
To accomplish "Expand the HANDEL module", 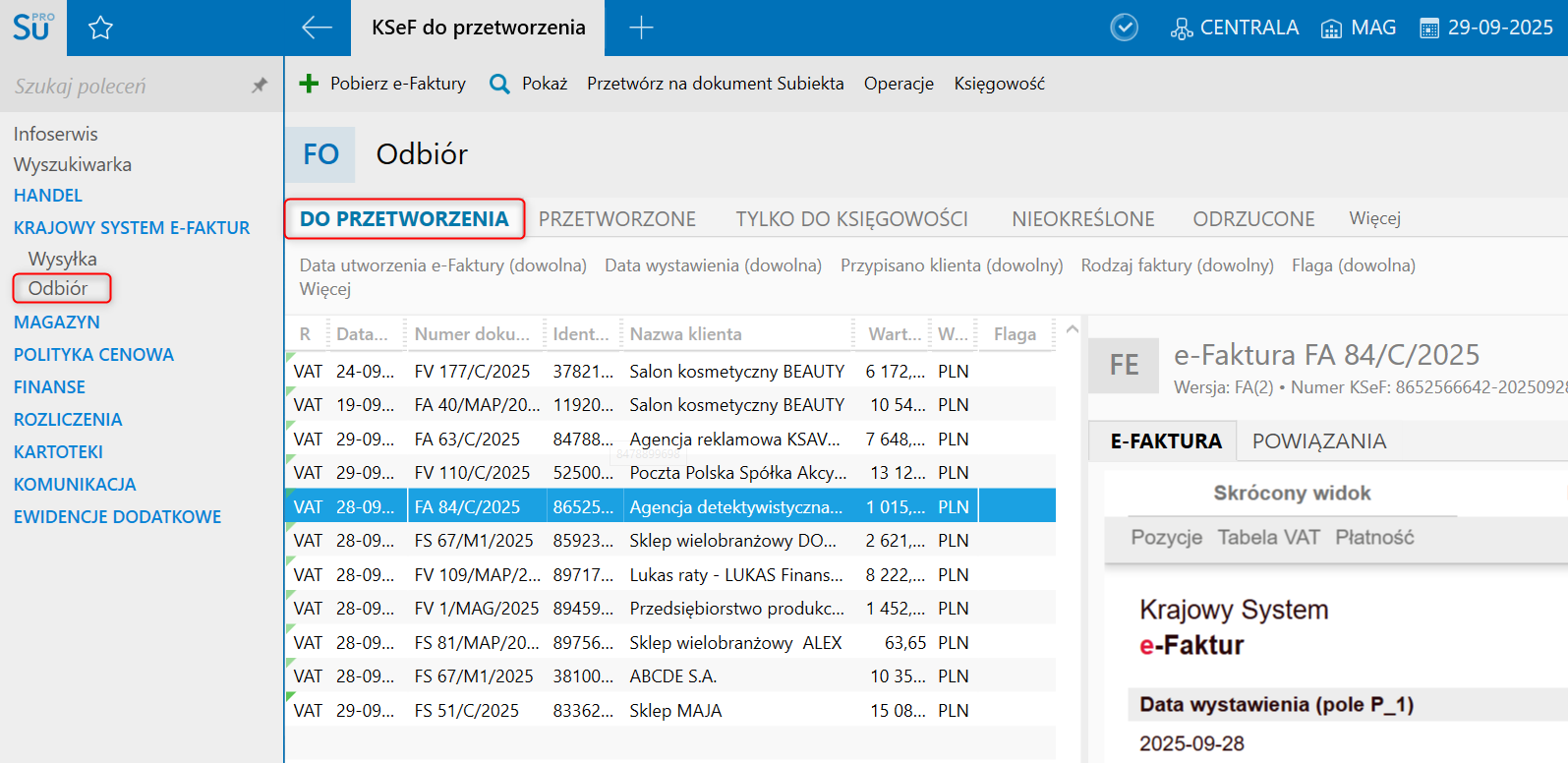I will (x=48, y=196).
